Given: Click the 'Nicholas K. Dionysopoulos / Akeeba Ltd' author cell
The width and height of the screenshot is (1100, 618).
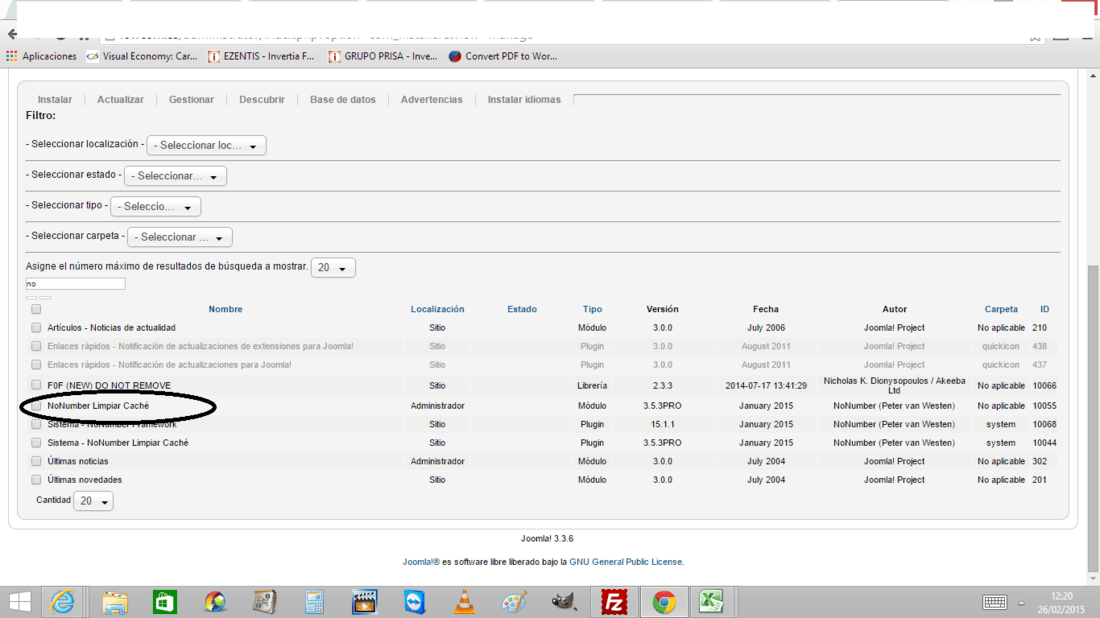Looking at the screenshot, I should [x=894, y=385].
